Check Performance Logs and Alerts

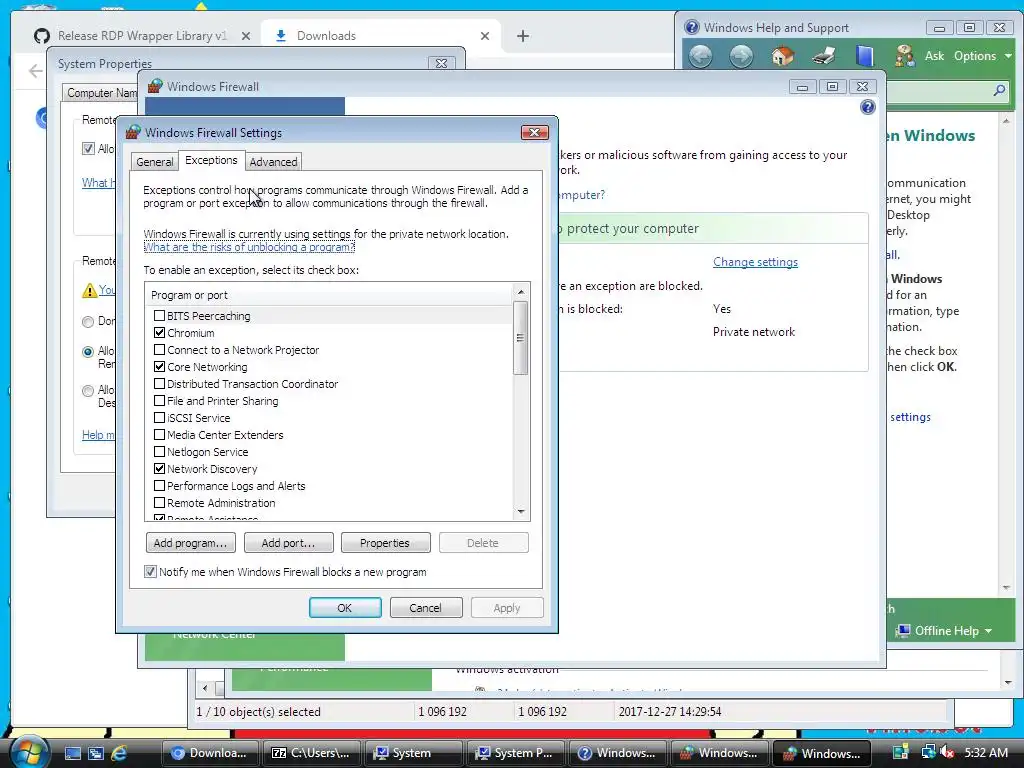tap(159, 485)
